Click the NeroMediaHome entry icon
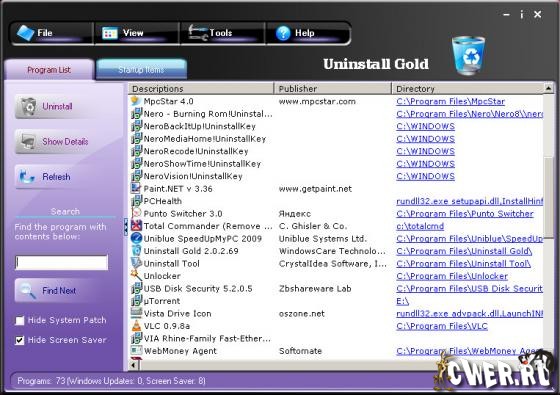 coord(136,139)
